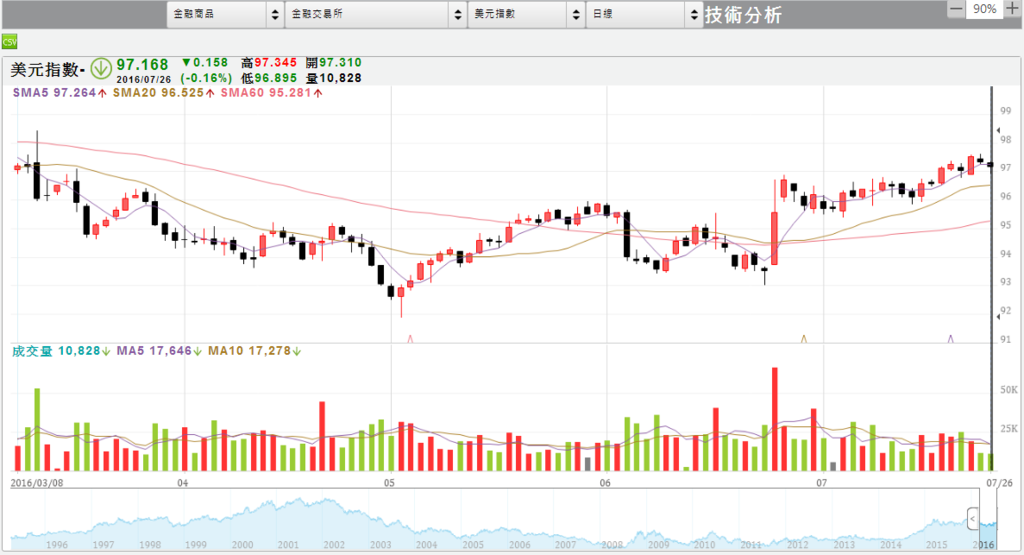1024x555 pixels.
Task: Click 2008 in the overview navigator
Action: [612, 545]
